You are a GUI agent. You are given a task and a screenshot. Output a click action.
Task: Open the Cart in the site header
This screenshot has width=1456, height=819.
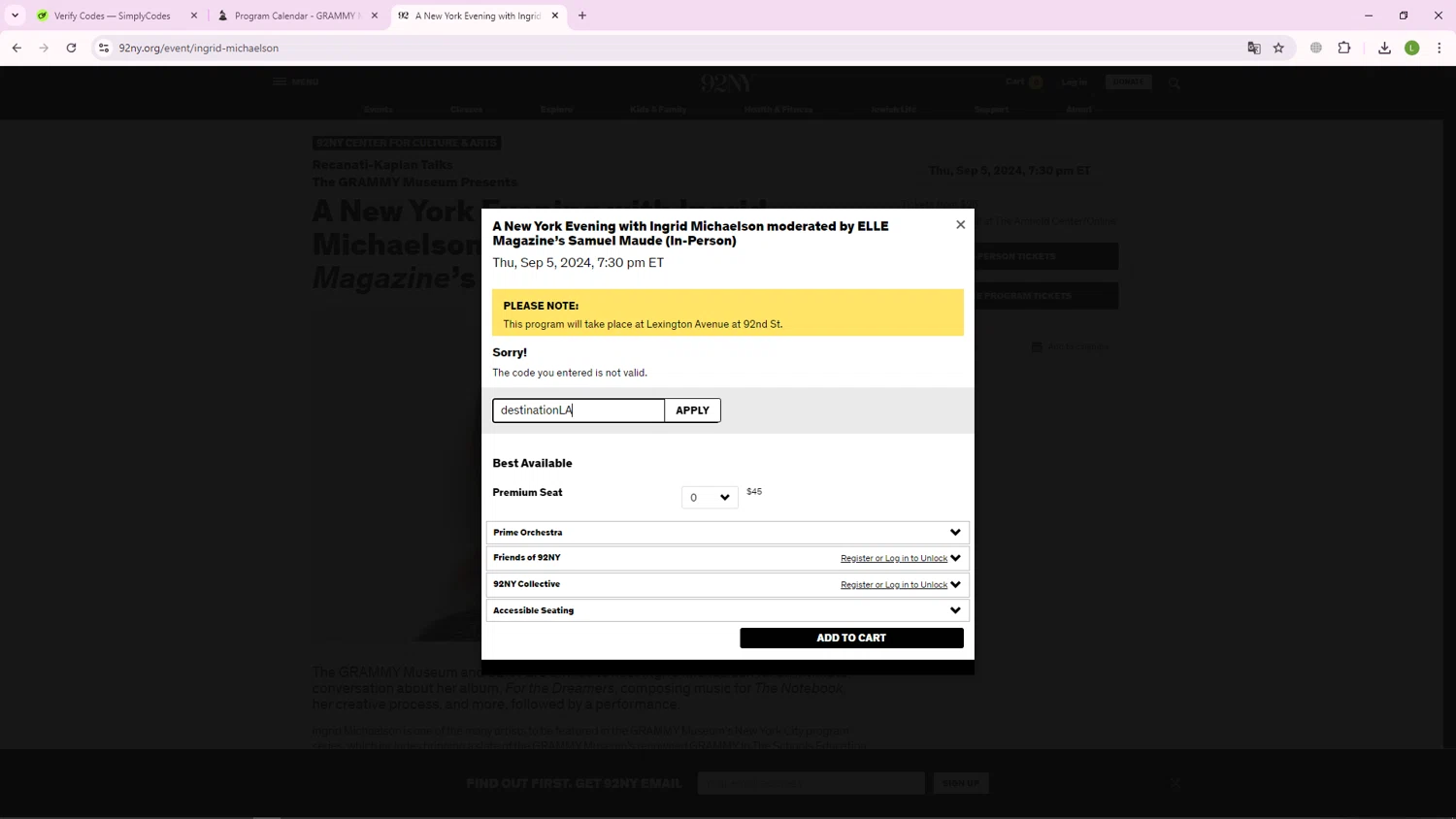click(1024, 82)
